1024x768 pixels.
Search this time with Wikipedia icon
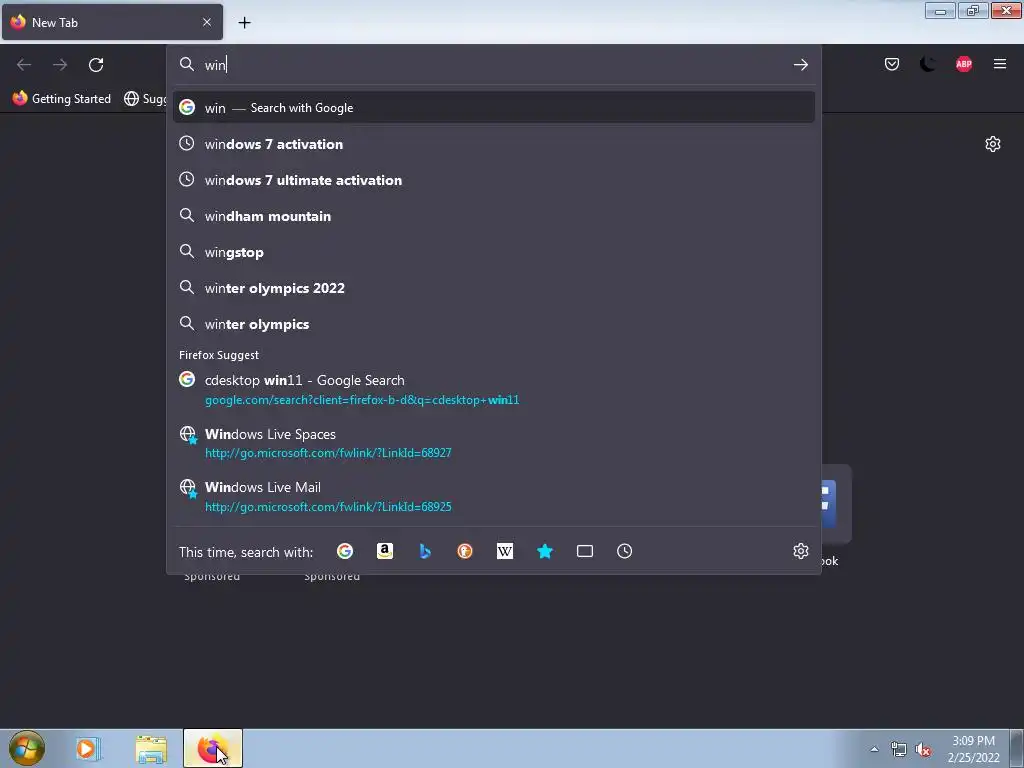[505, 551]
